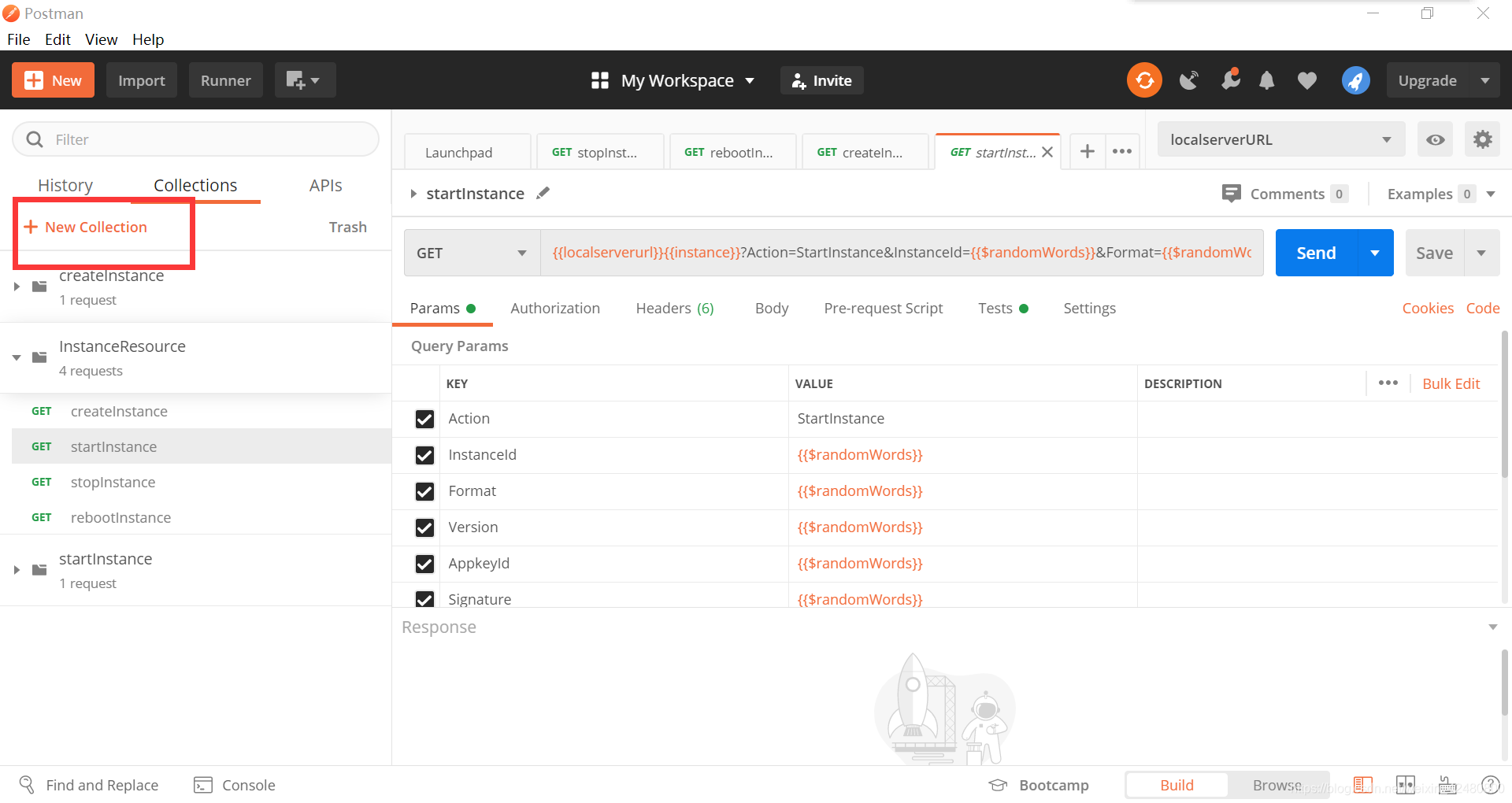The width and height of the screenshot is (1512, 803).
Task: Expand the startInstance collection
Action: [x=17, y=570]
